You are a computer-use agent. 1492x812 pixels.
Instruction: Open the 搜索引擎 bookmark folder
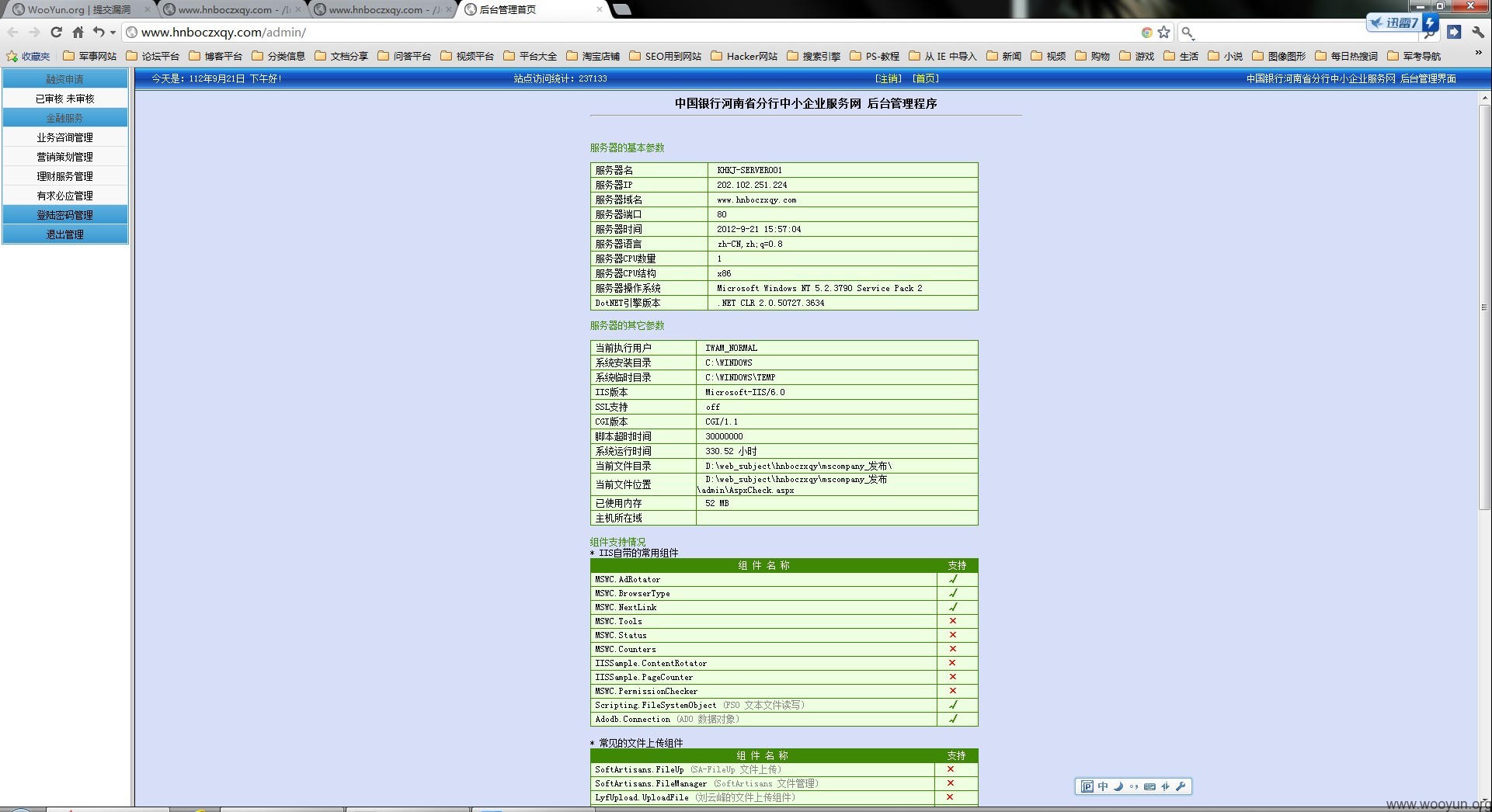(x=813, y=56)
